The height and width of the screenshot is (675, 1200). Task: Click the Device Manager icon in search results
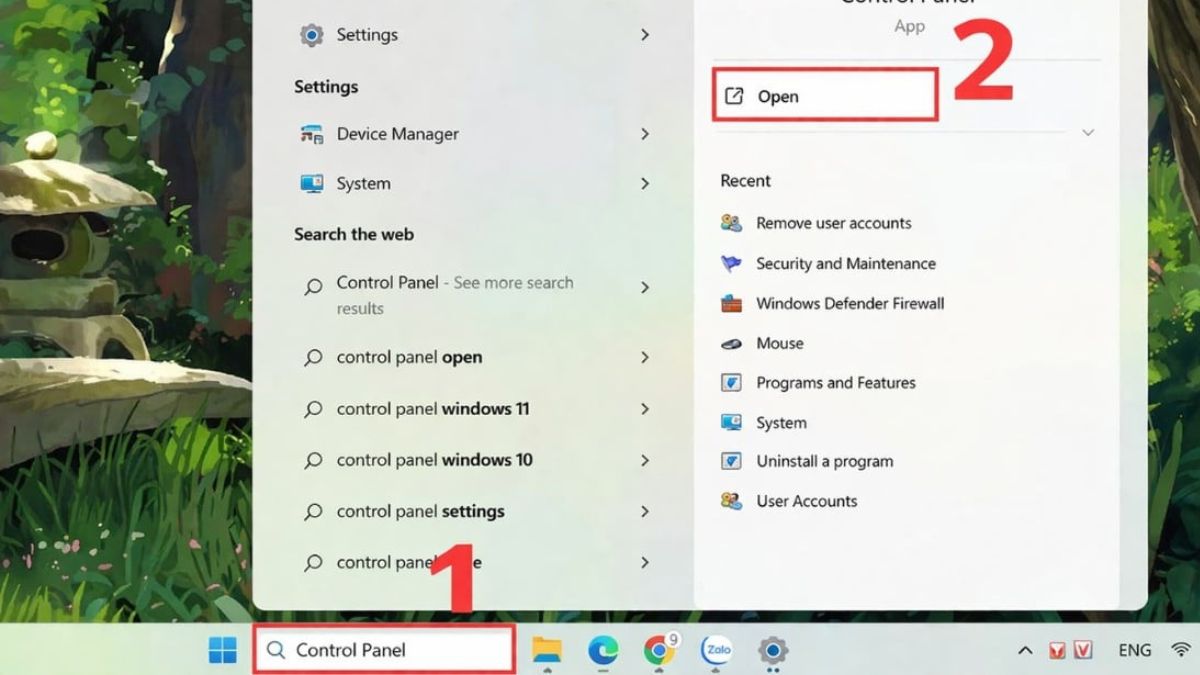[x=311, y=134]
